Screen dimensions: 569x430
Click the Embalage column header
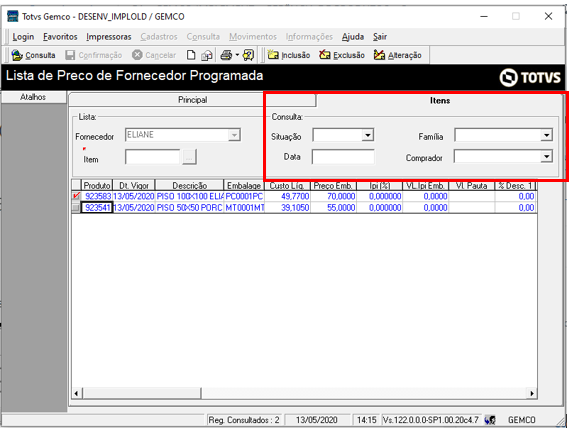pos(244,185)
